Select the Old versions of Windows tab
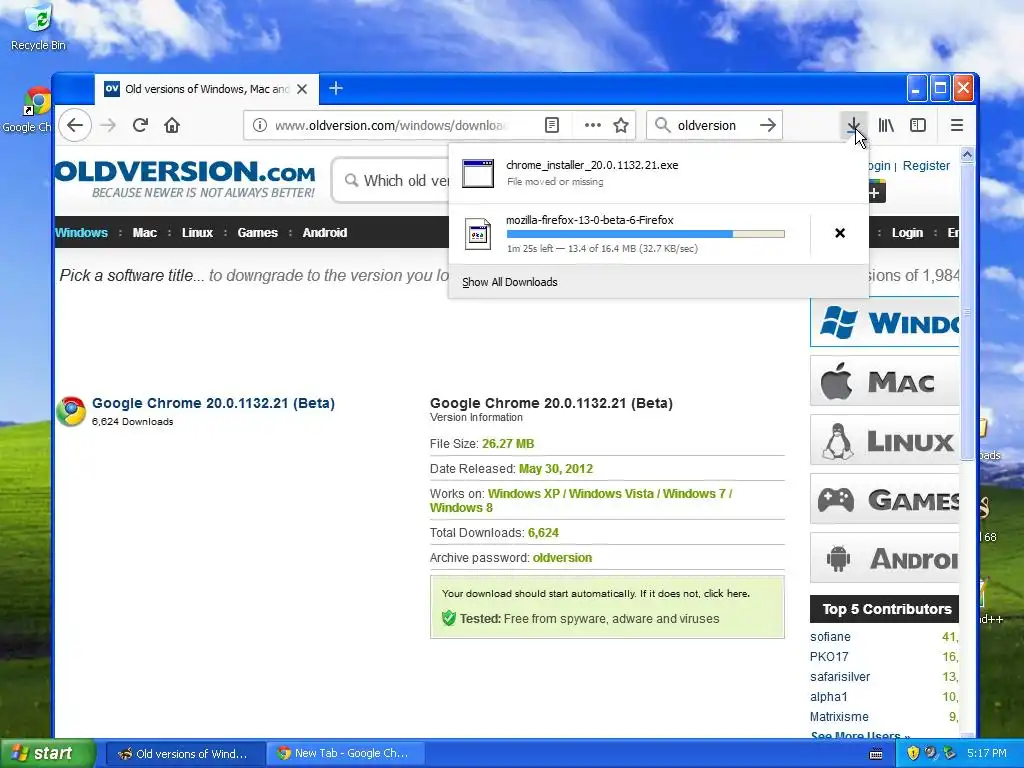 click(206, 89)
